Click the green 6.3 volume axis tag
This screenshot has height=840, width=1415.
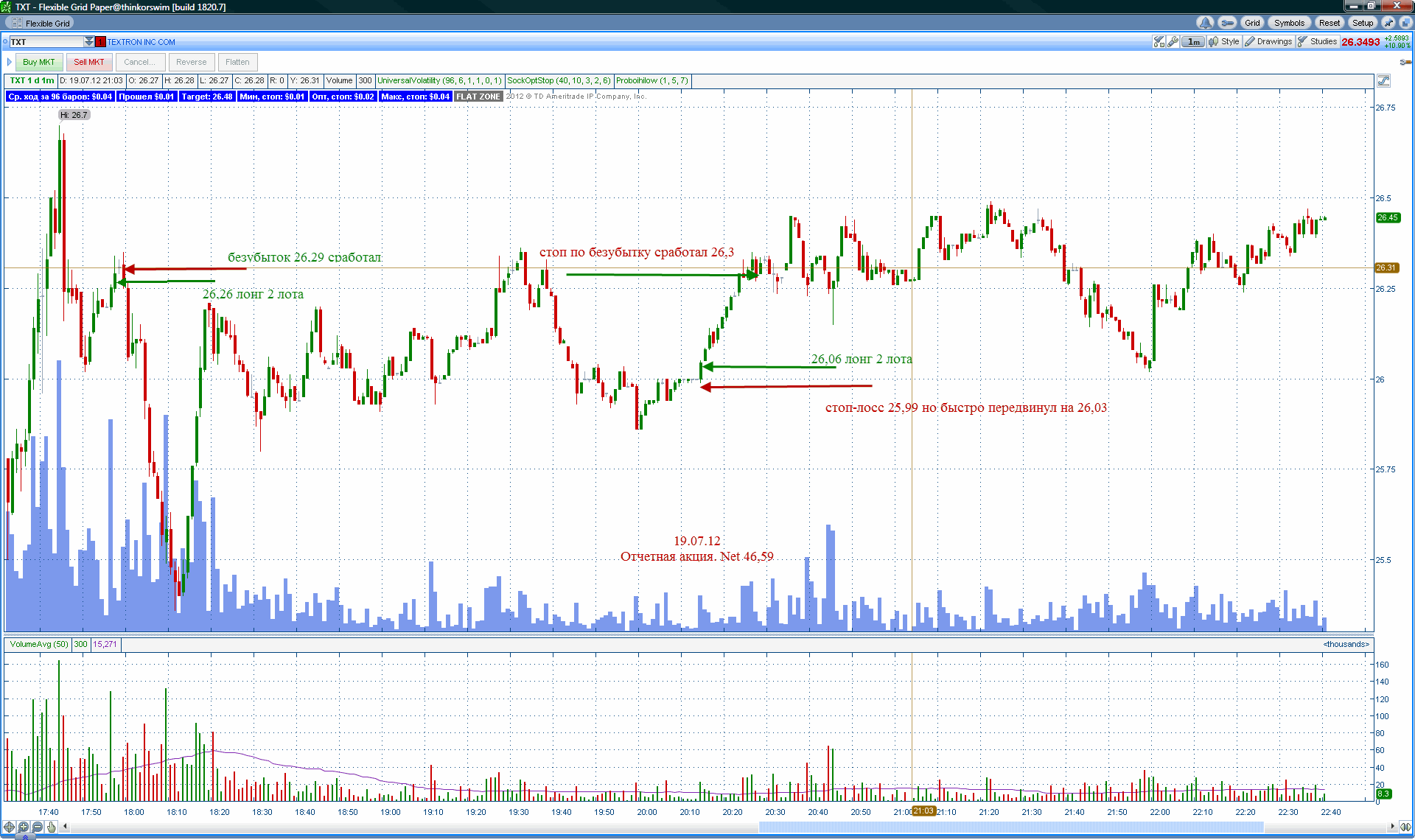tap(1383, 794)
